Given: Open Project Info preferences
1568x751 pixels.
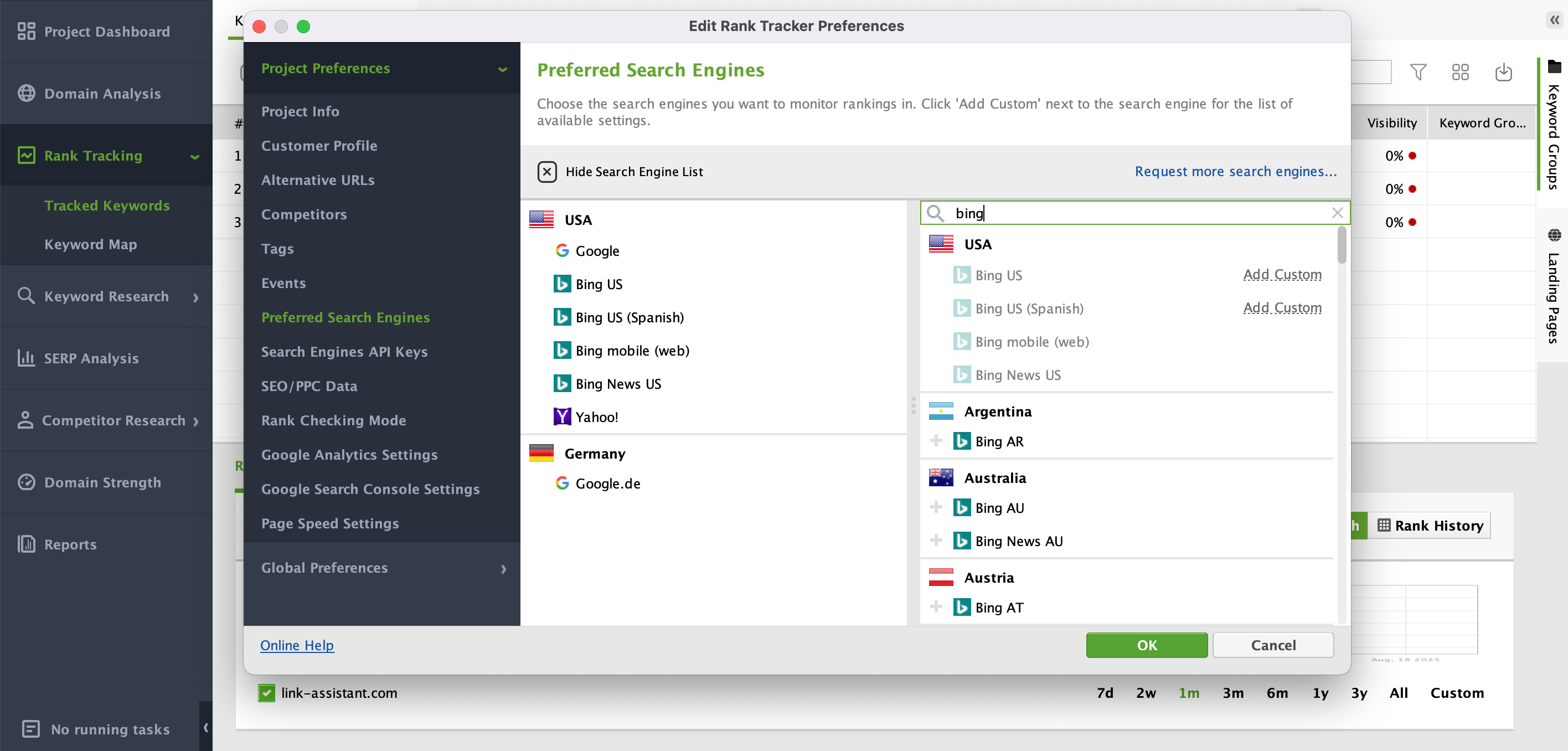Looking at the screenshot, I should coord(300,111).
